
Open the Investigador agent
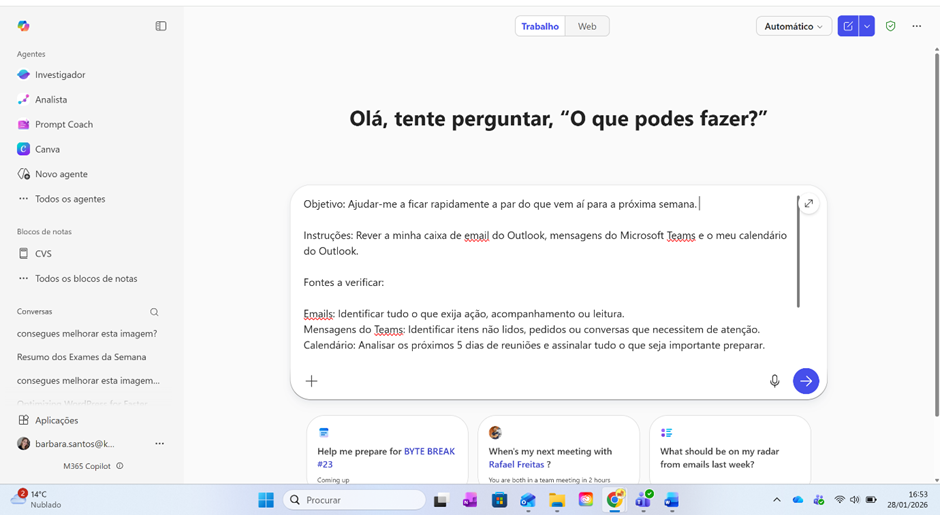(x=60, y=75)
